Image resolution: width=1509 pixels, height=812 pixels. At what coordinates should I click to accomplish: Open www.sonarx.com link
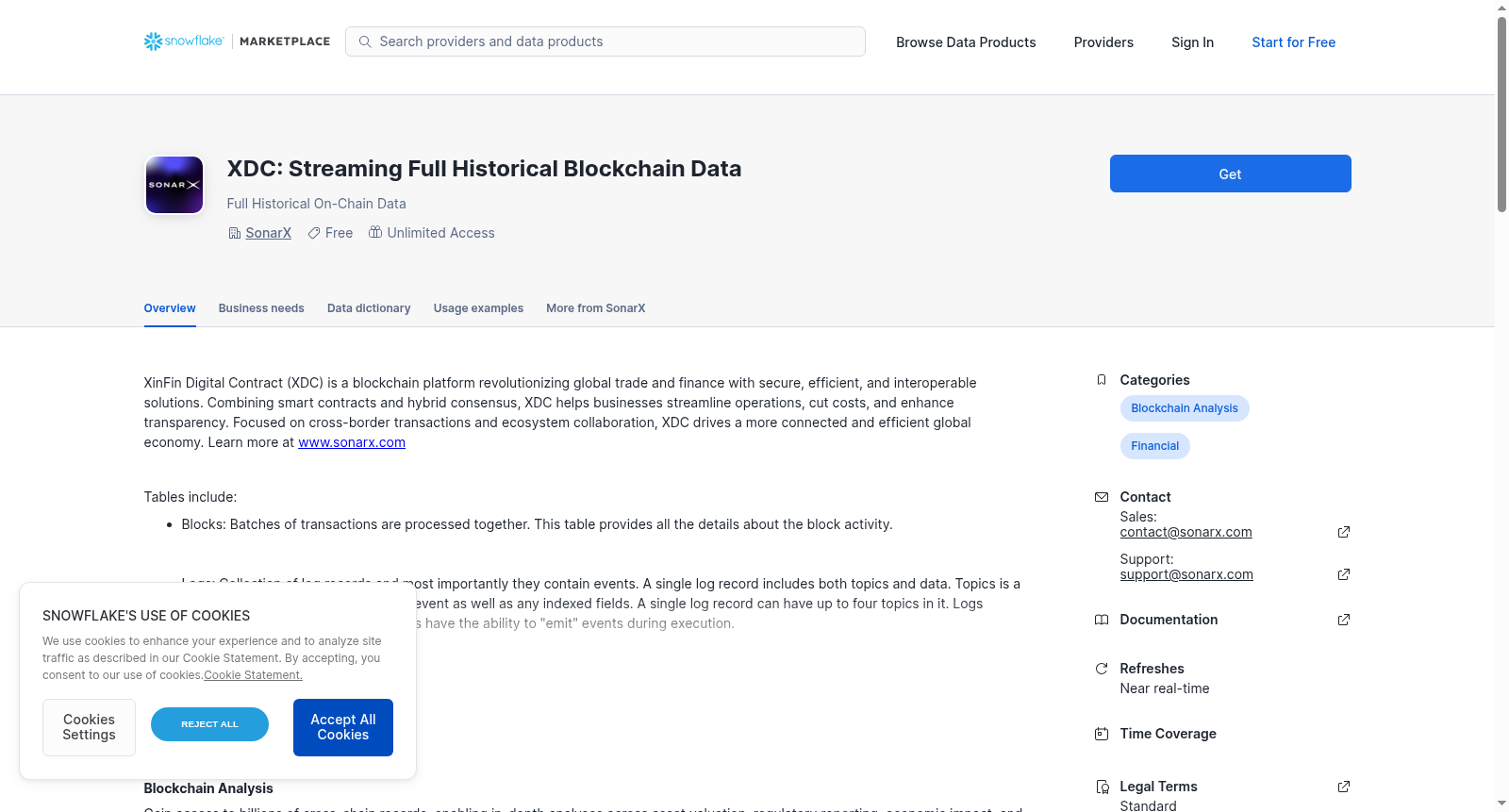pos(352,442)
